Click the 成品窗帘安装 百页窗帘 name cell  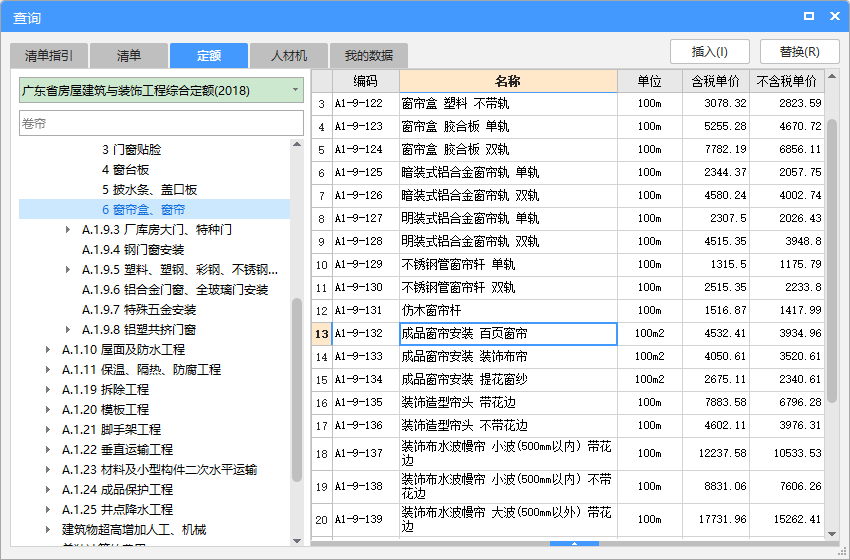pyautogui.click(x=508, y=334)
